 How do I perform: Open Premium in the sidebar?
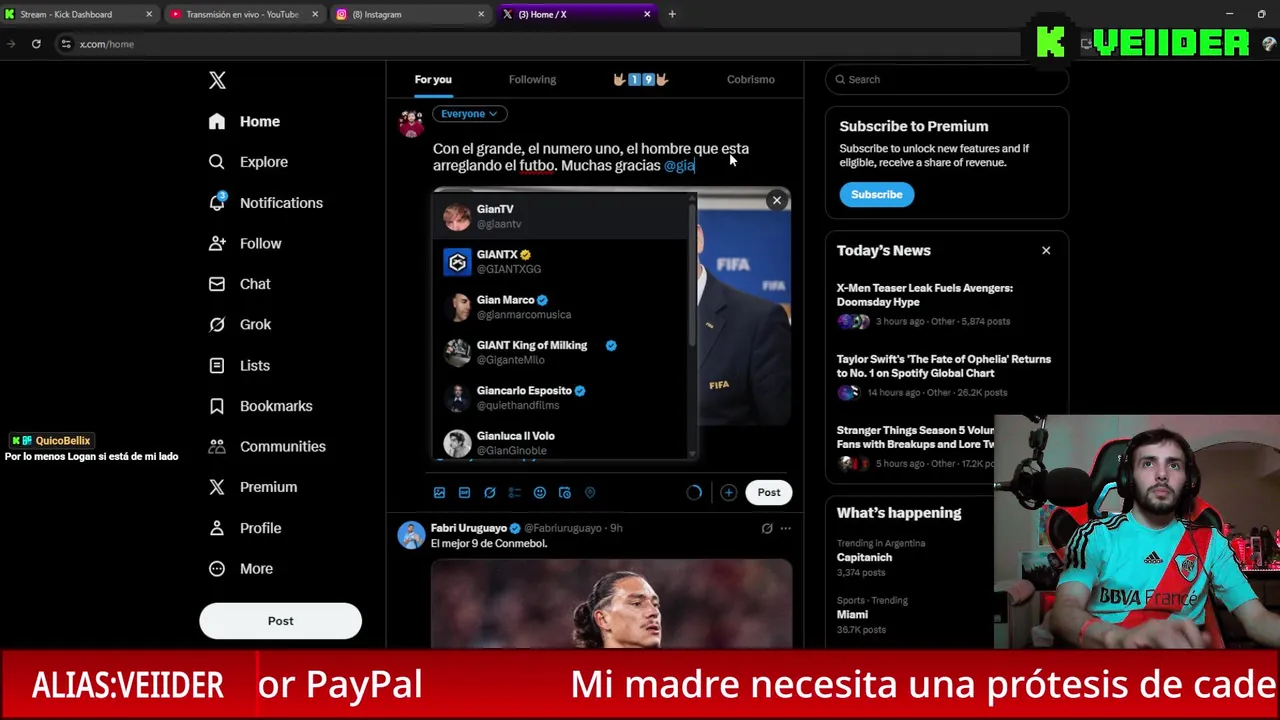pyautogui.click(x=253, y=487)
